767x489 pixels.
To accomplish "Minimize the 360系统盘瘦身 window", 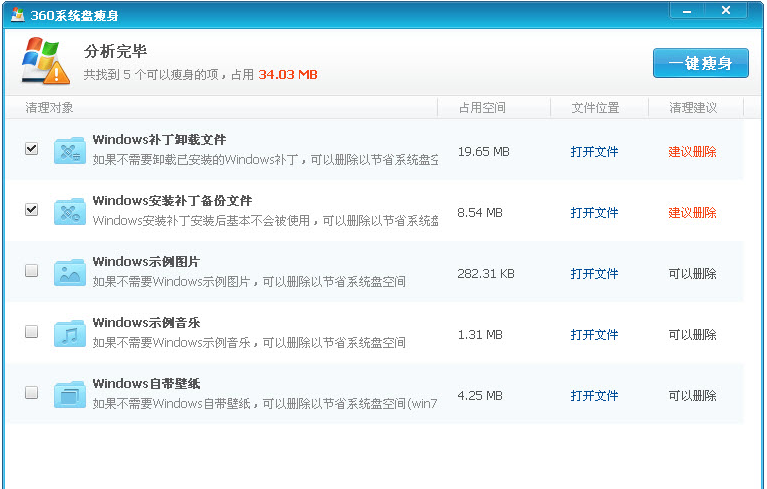I will click(x=687, y=11).
